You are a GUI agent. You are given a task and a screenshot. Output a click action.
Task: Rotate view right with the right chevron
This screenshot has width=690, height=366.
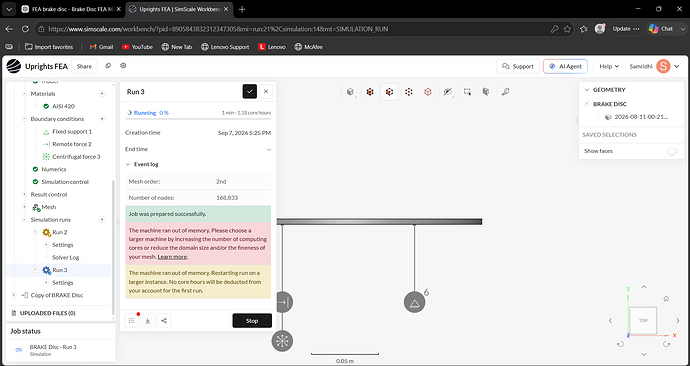pyautogui.click(x=678, y=321)
